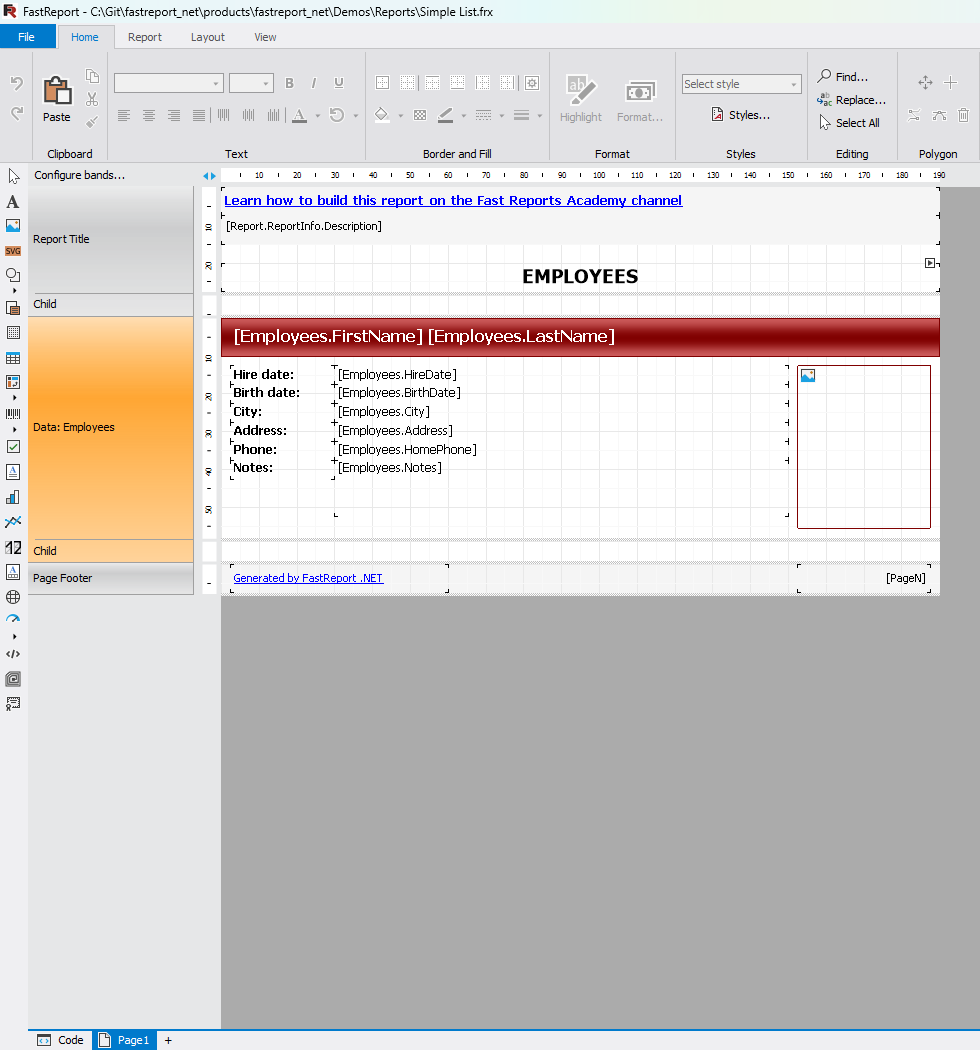This screenshot has width=980, height=1050.
Task: Click the Copy icon
Action: pos(92,76)
